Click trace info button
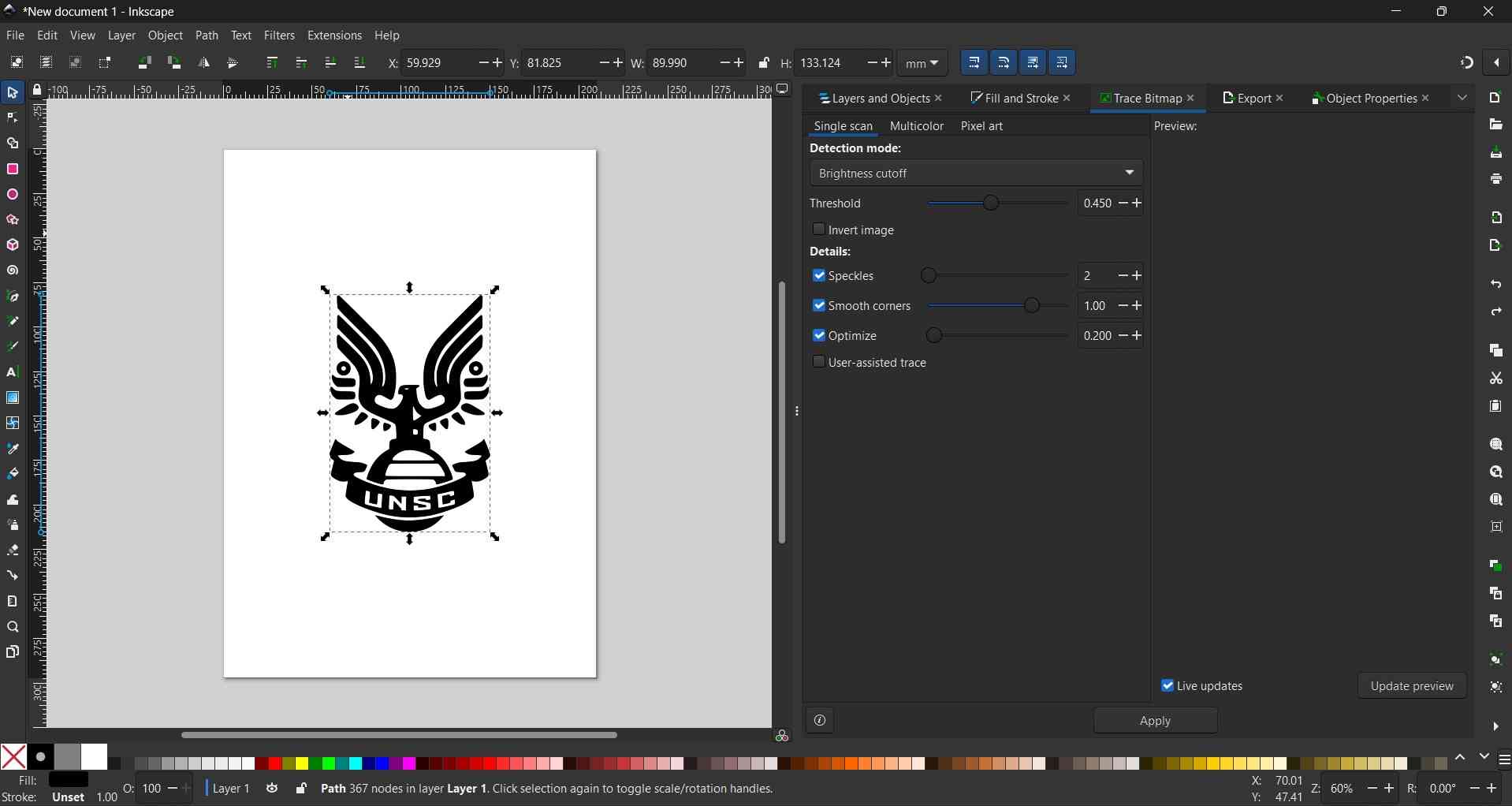Image resolution: width=1512 pixels, height=806 pixels. point(820,721)
